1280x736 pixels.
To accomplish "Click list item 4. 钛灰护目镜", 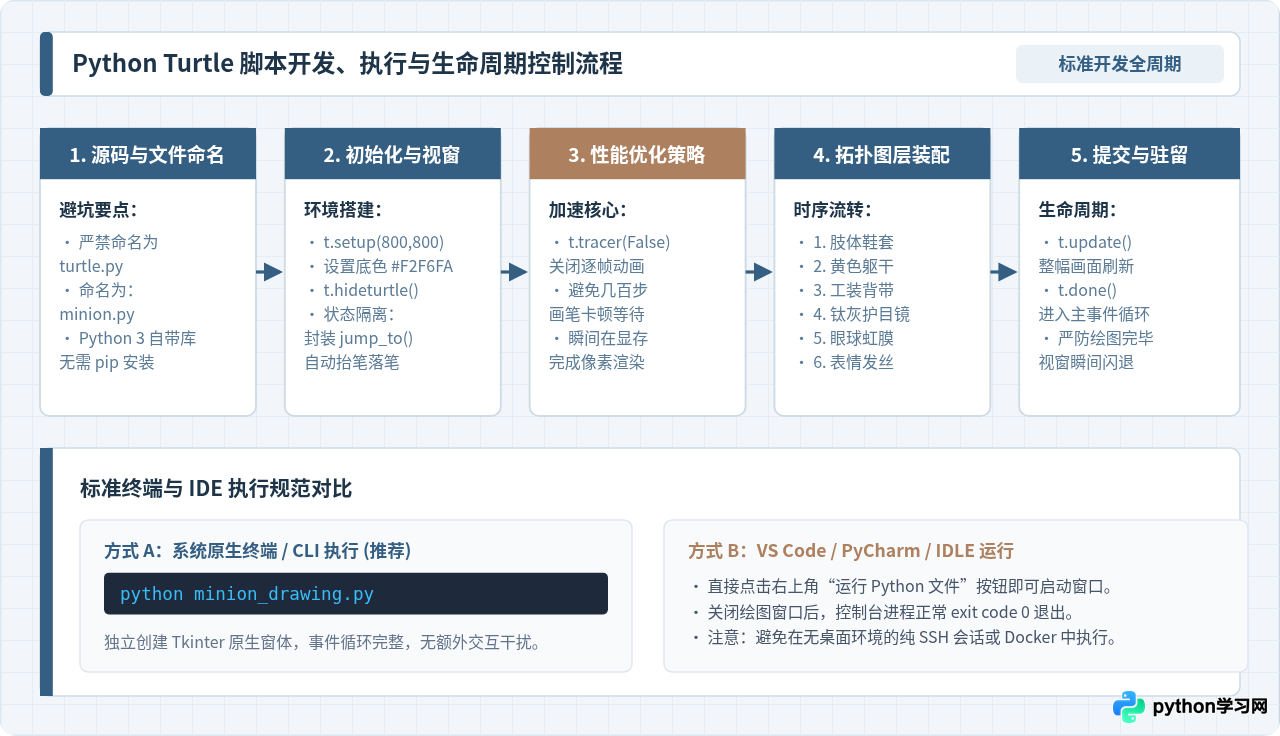I will click(x=854, y=314).
